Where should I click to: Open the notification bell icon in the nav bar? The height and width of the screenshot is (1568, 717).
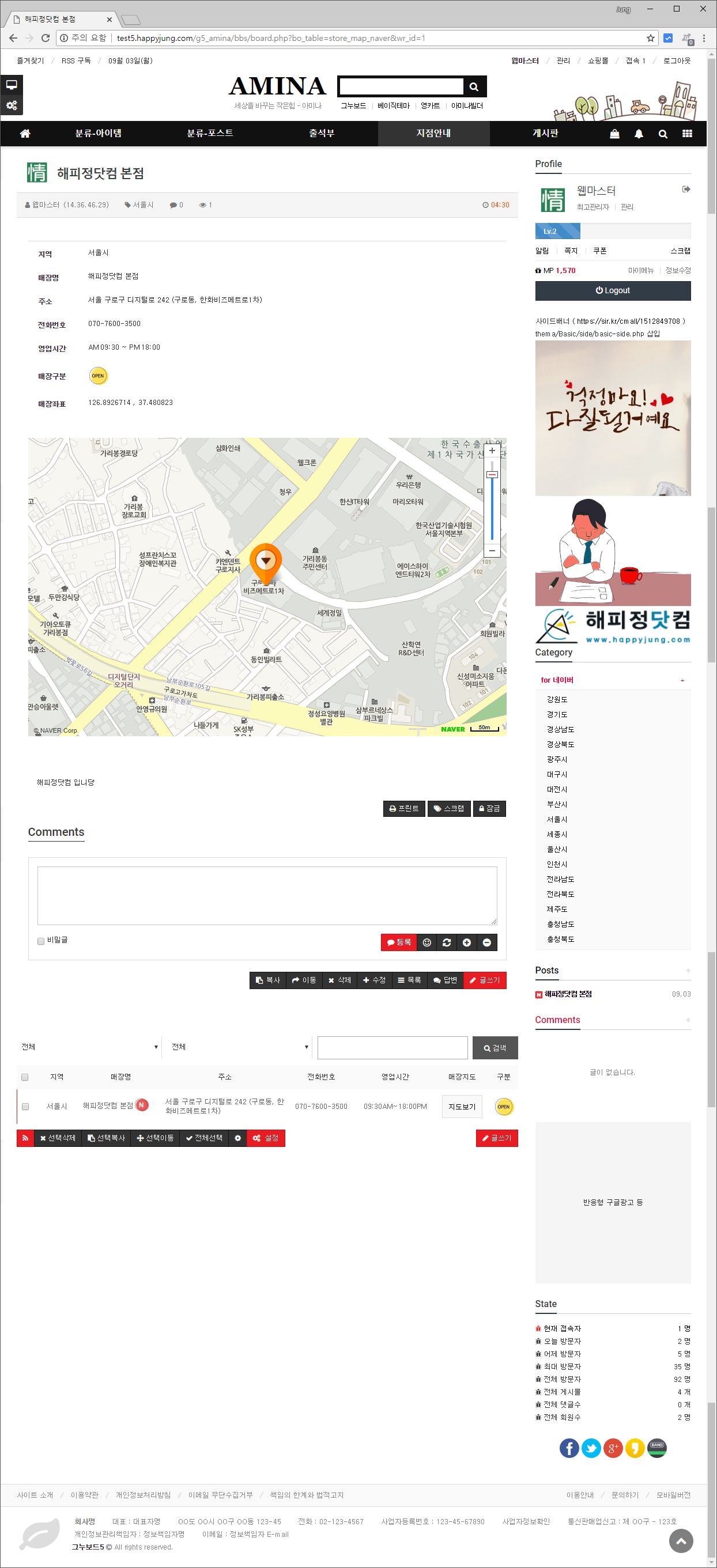(x=639, y=134)
